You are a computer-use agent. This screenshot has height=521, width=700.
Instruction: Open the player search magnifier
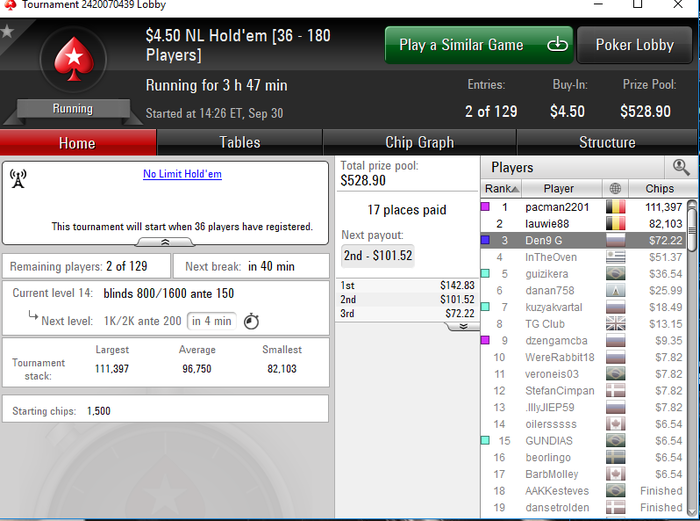(680, 167)
